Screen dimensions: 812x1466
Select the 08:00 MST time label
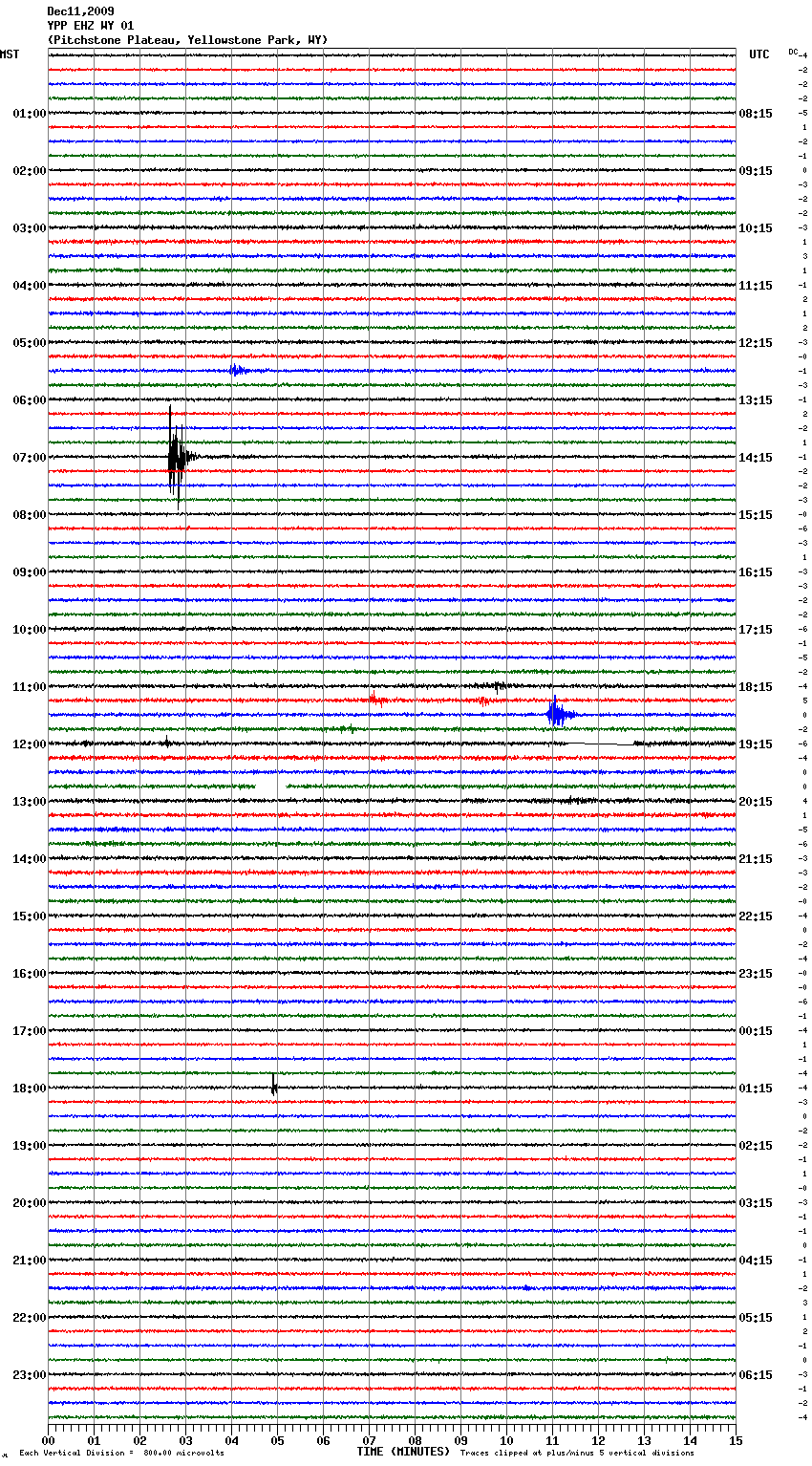click(x=29, y=515)
